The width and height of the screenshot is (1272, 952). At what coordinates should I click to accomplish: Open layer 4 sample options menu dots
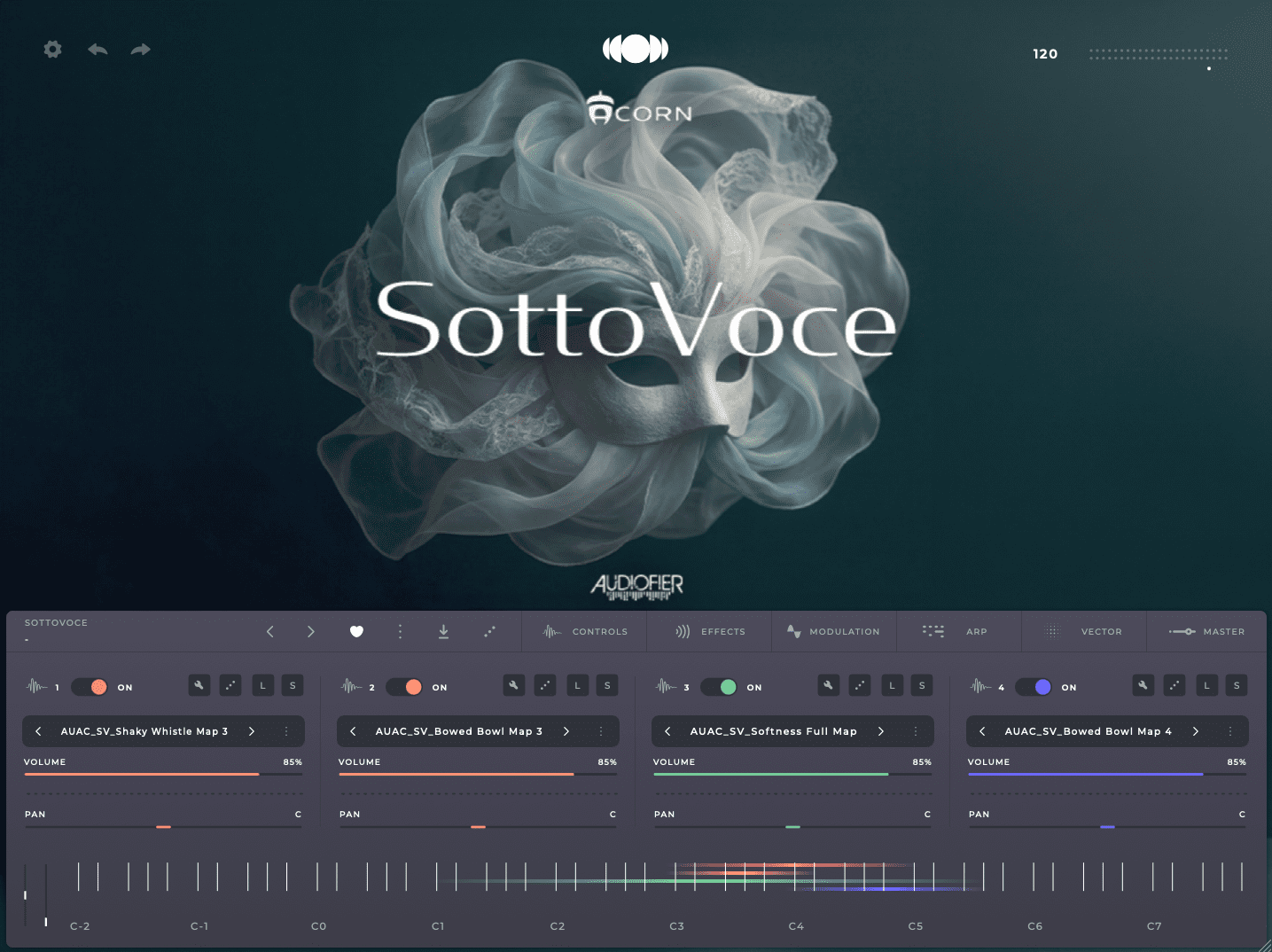coord(1230,731)
